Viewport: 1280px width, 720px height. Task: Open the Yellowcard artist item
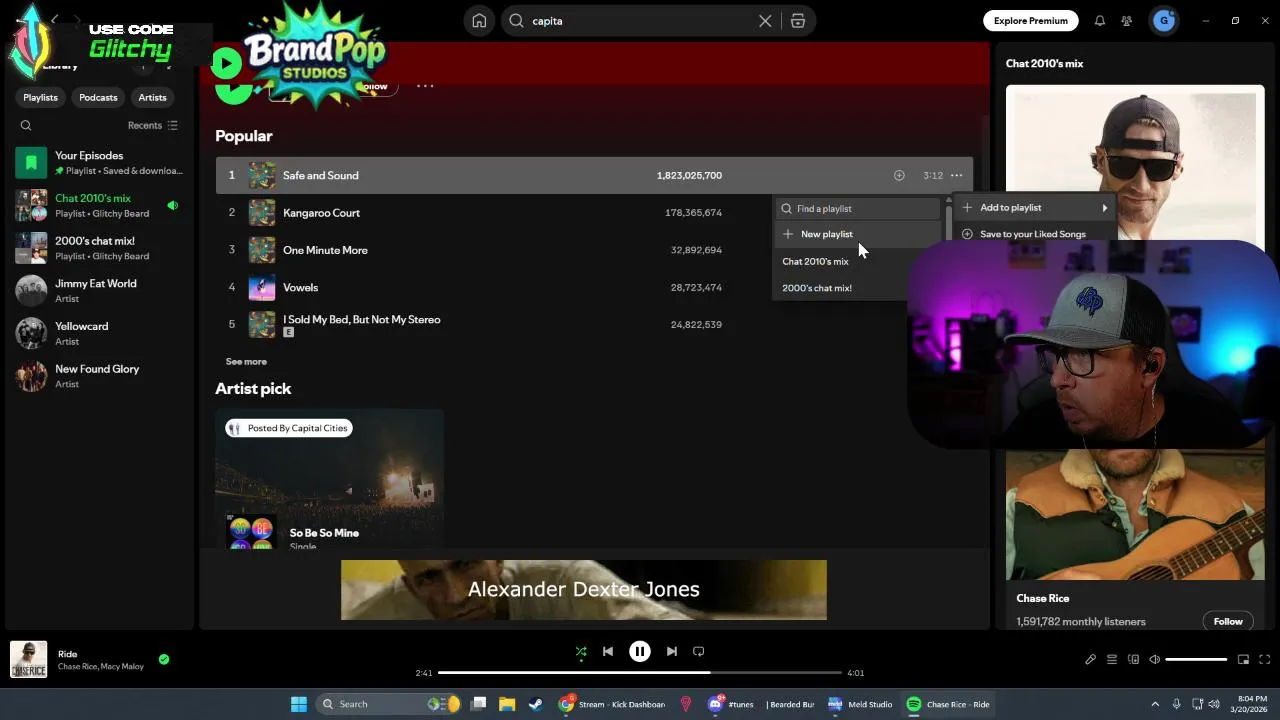click(98, 333)
